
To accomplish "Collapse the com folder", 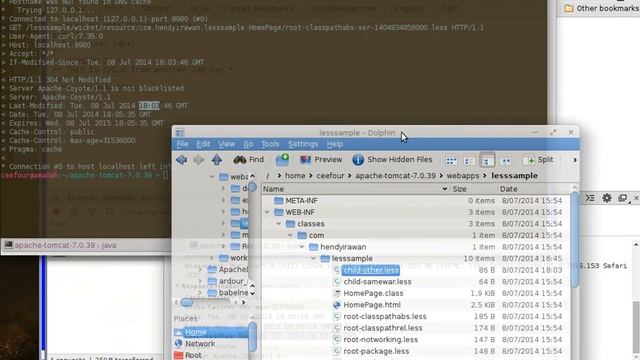I will click(290, 235).
